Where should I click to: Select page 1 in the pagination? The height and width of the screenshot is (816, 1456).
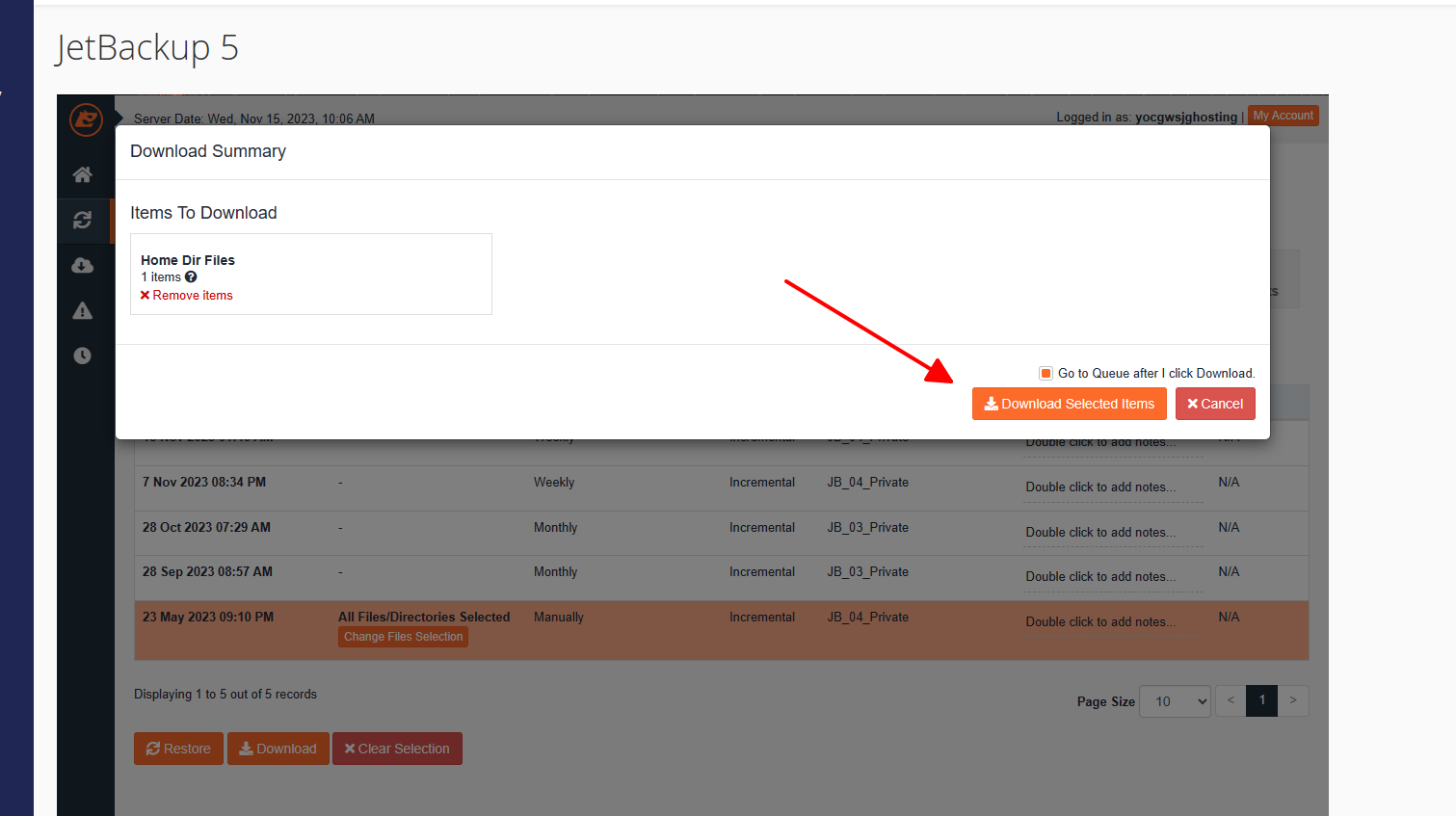click(x=1262, y=700)
